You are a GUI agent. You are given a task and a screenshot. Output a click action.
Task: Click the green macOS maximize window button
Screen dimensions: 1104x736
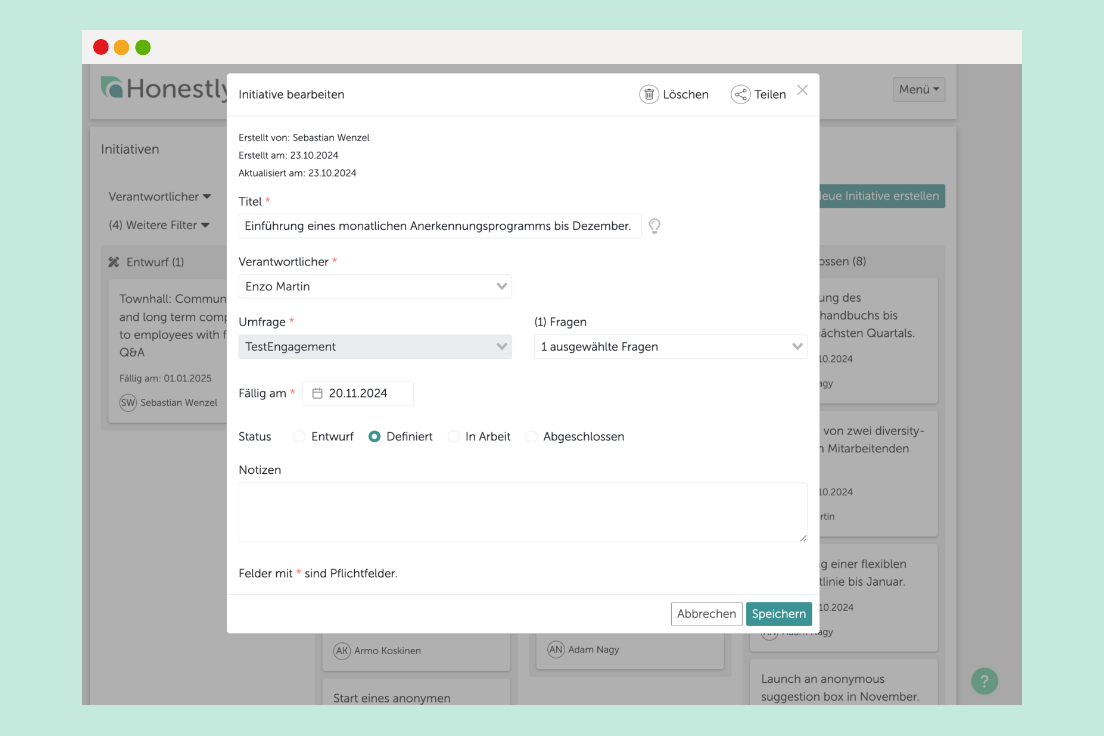click(x=143, y=47)
